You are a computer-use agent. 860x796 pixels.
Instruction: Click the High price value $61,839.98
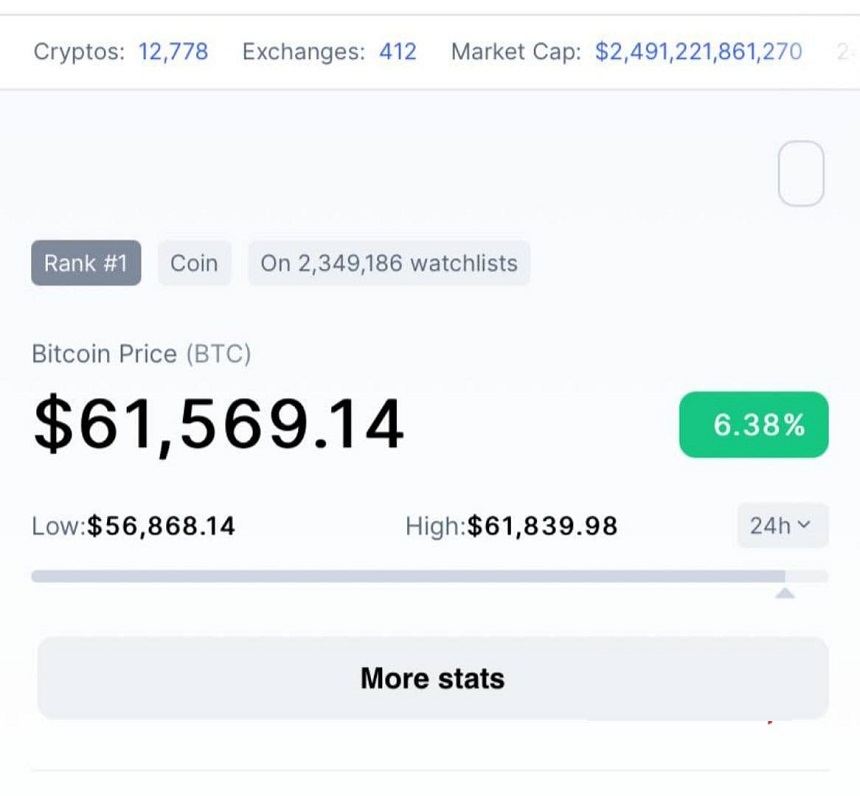[x=542, y=526]
